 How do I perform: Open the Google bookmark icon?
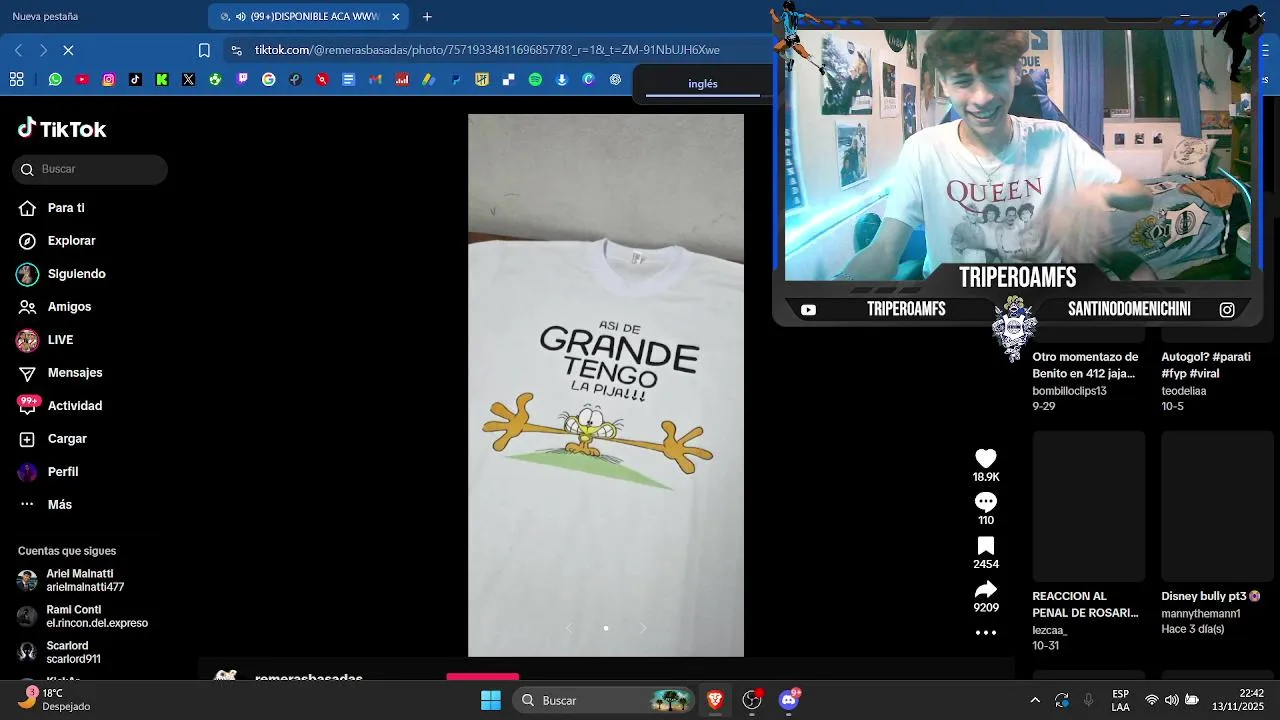pyautogui.click(x=268, y=79)
